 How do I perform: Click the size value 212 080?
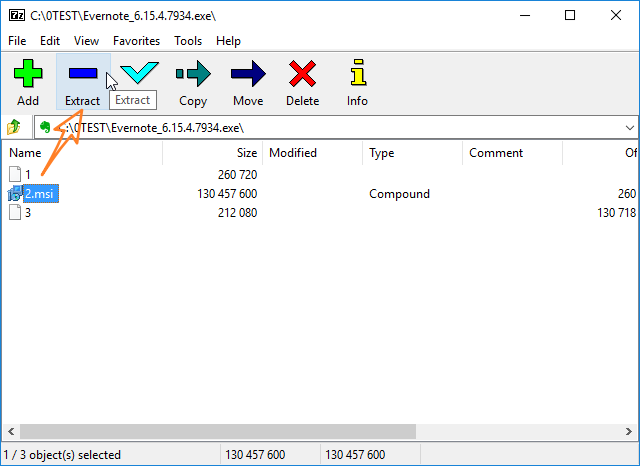(x=237, y=213)
